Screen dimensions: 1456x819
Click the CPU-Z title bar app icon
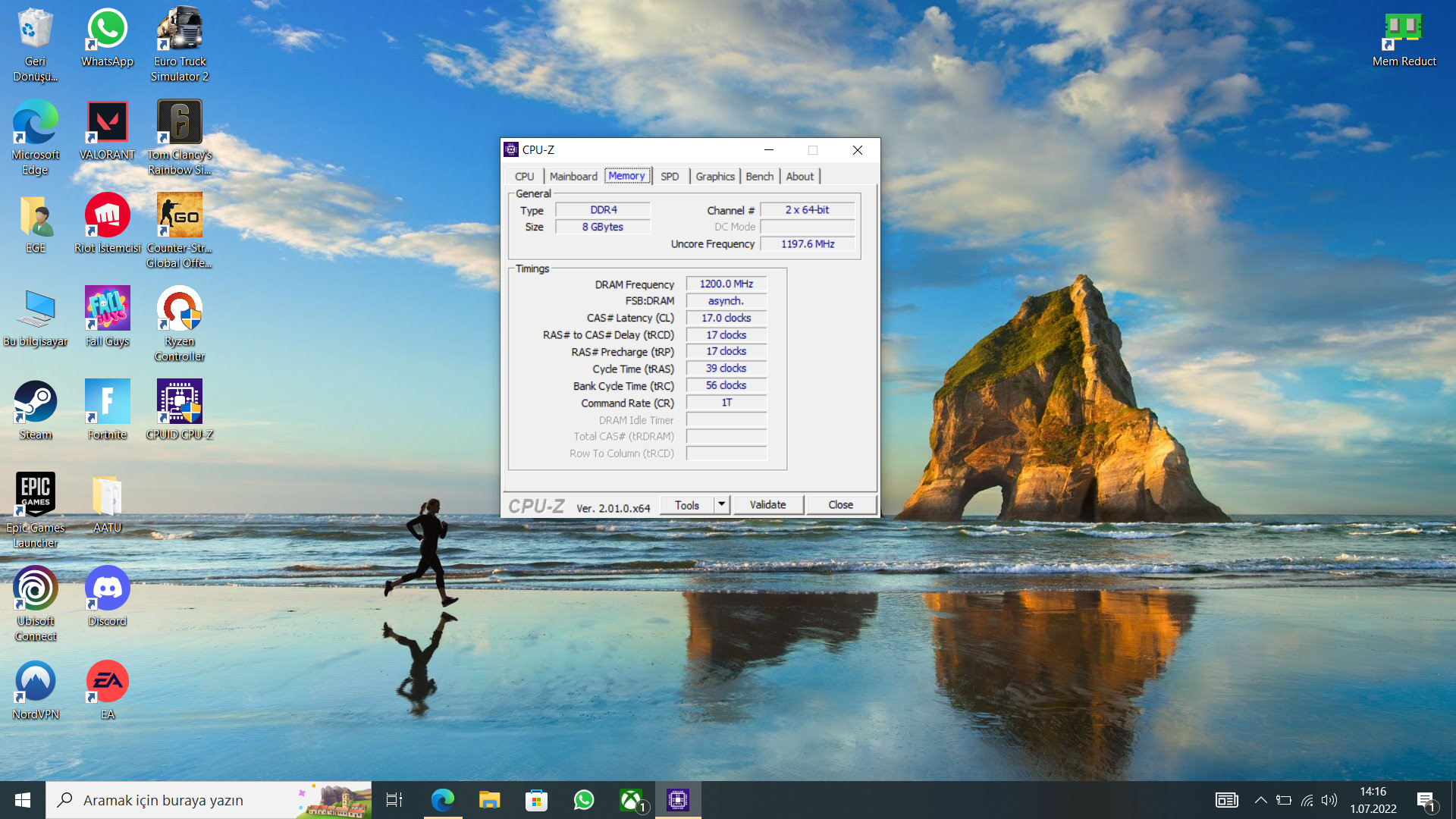point(511,149)
